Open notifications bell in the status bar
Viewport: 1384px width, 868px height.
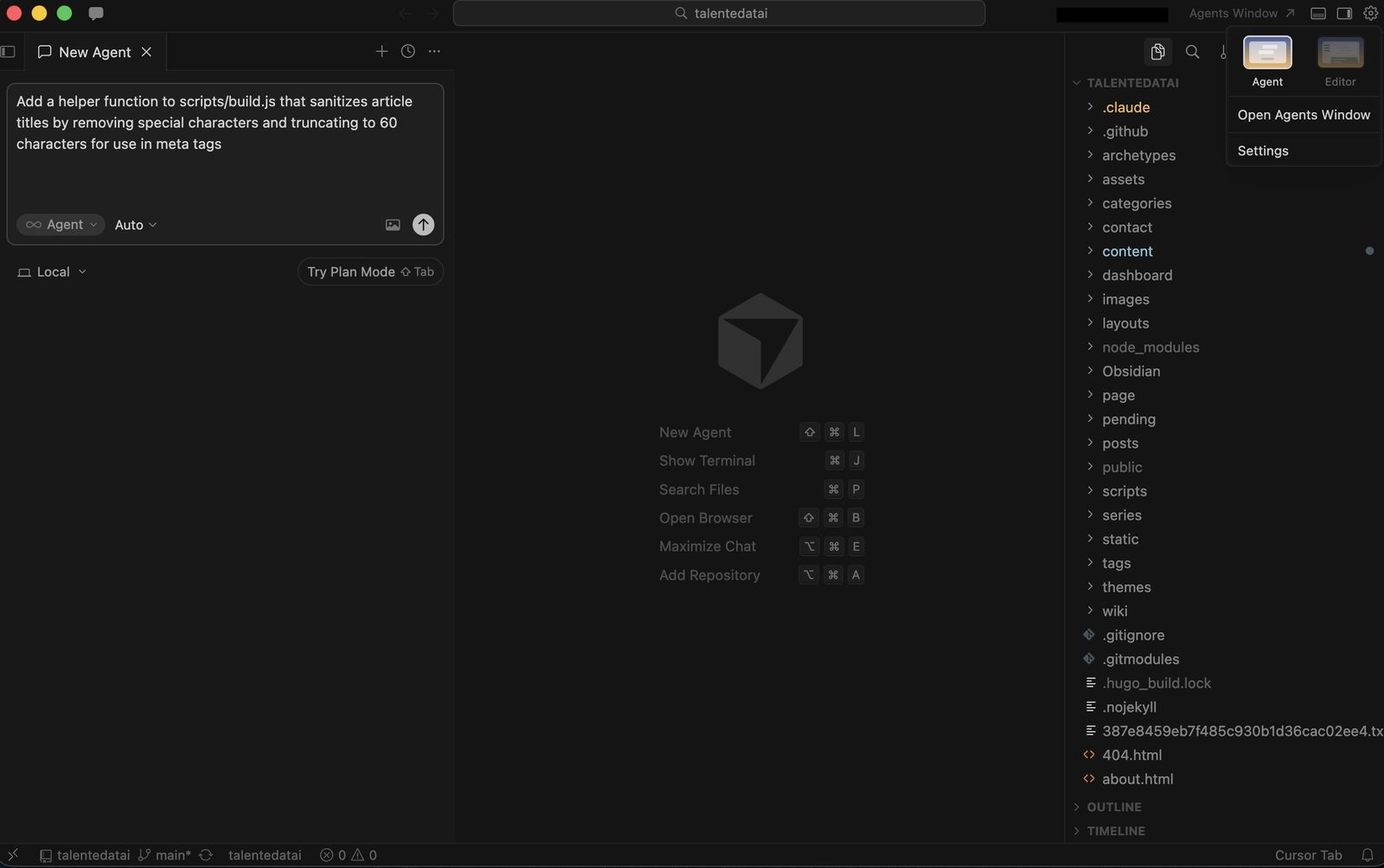pos(1368,855)
